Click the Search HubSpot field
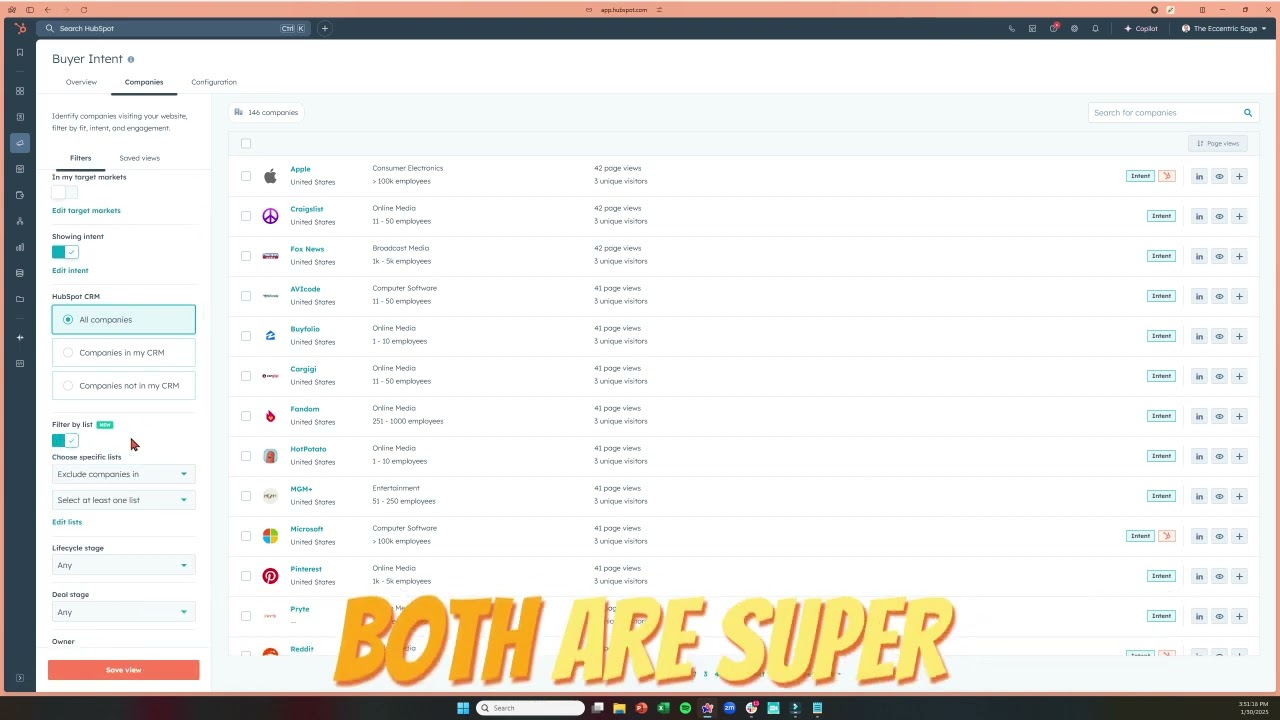Screen dimensions: 1280x720 pos(174,29)
